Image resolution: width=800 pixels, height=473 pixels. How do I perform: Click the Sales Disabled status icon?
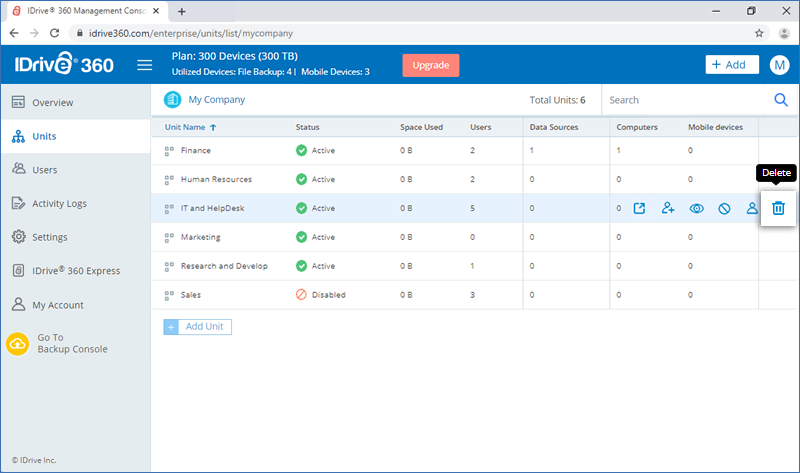tap(302, 295)
